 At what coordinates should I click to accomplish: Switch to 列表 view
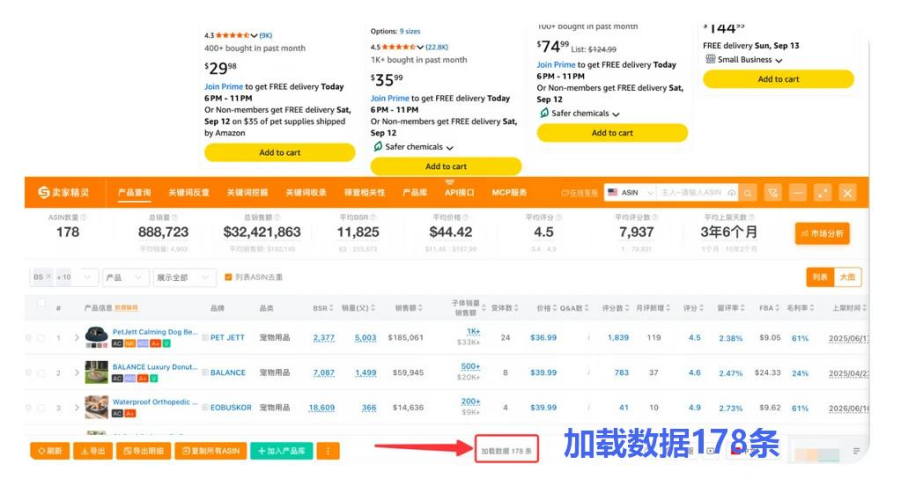(820, 277)
